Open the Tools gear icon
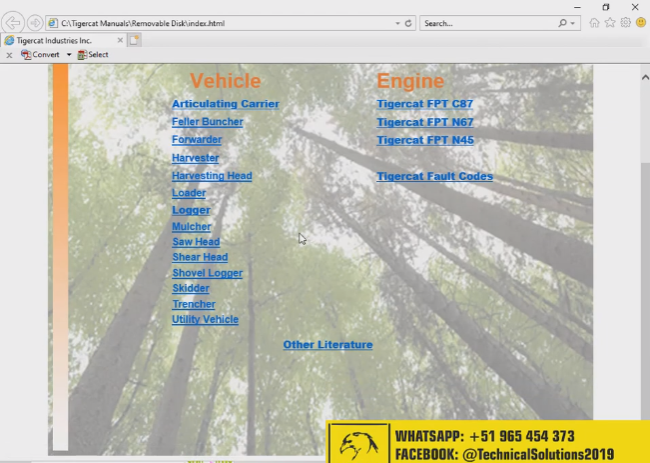Viewport: 650px width, 463px height. (x=625, y=22)
